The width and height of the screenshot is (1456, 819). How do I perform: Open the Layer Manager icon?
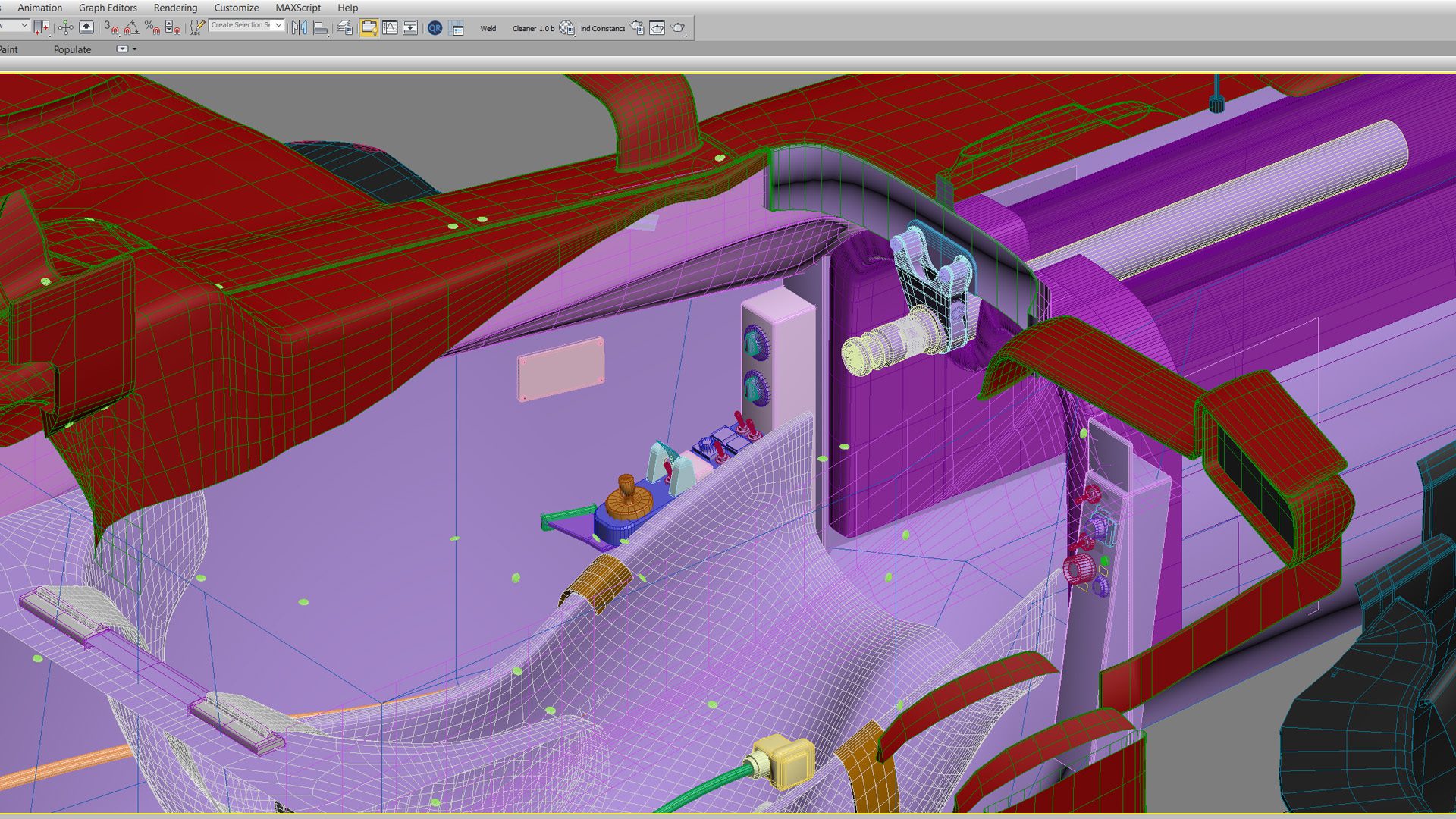(345, 28)
